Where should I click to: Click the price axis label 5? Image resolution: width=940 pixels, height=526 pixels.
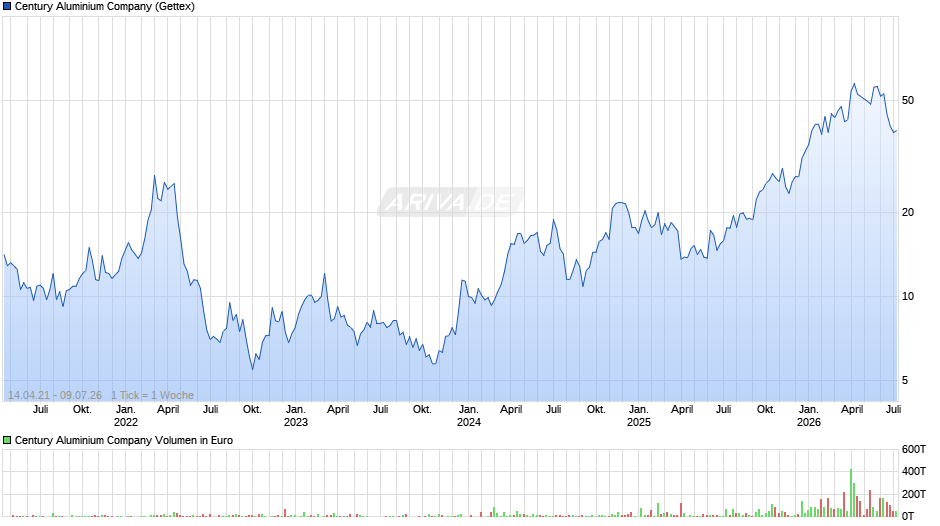click(905, 380)
